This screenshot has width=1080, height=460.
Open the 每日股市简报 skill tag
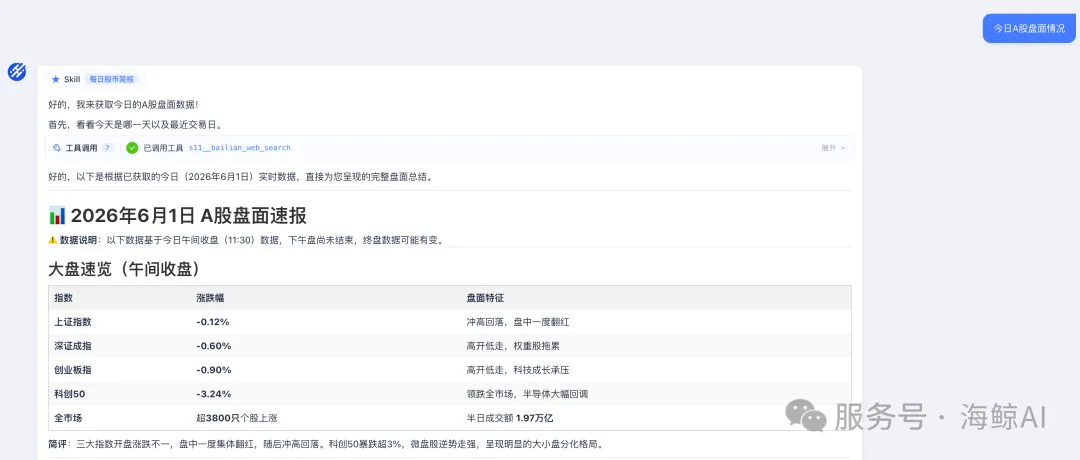(112, 80)
